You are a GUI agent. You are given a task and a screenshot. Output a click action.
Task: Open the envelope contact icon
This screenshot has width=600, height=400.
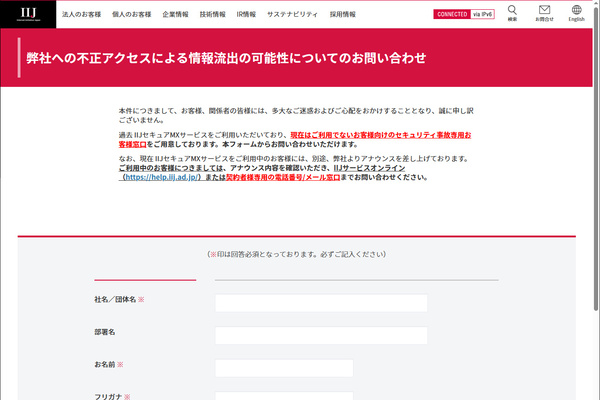pyautogui.click(x=544, y=13)
